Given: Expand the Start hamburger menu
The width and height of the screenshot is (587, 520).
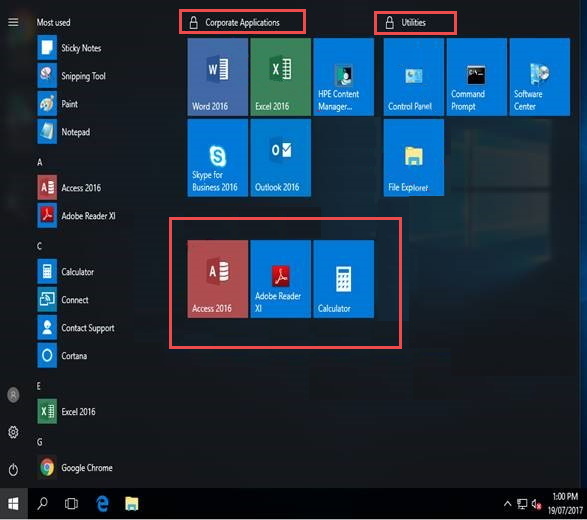Looking at the screenshot, I should coord(13,22).
